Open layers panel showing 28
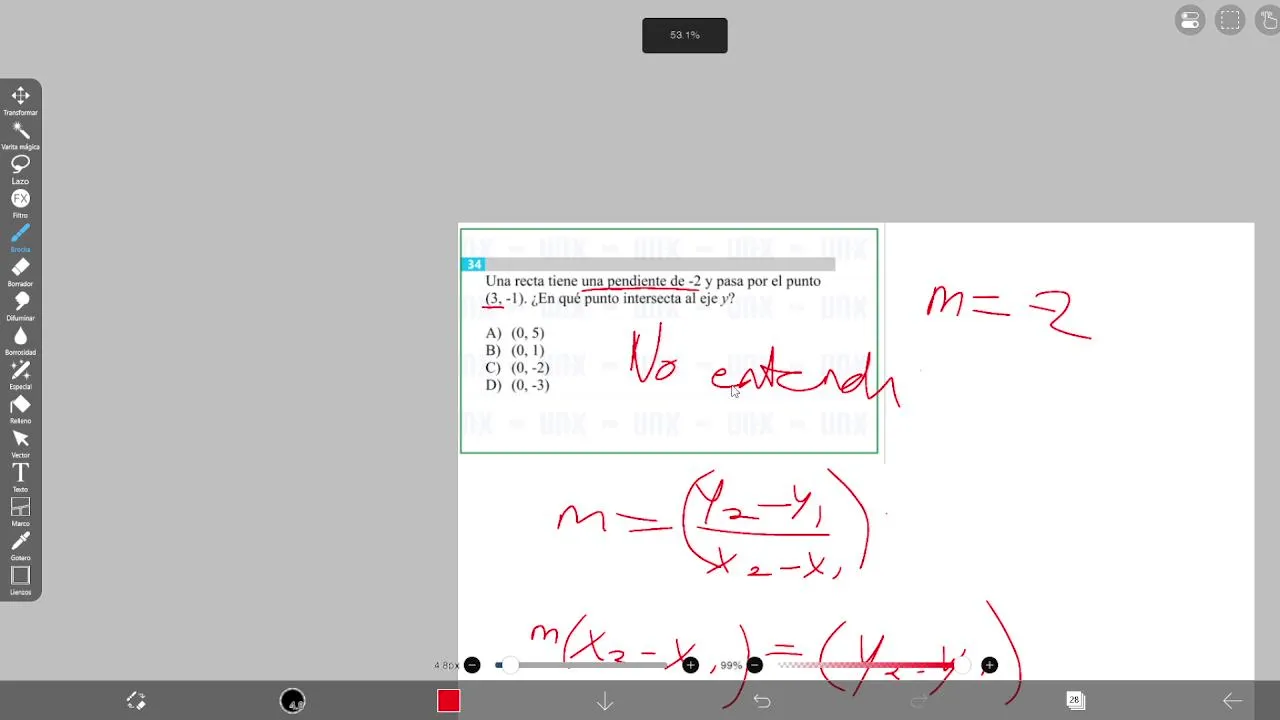1280x720 pixels. coord(1075,700)
